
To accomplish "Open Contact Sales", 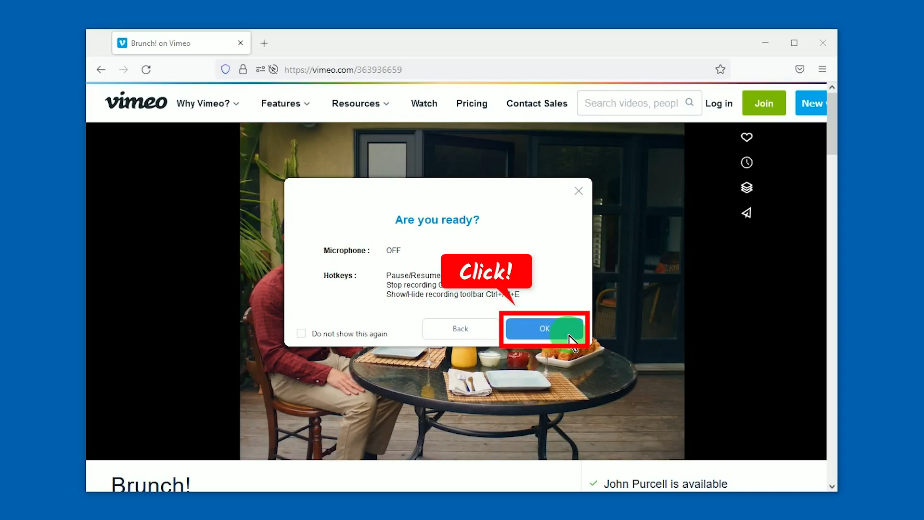I will click(x=537, y=103).
